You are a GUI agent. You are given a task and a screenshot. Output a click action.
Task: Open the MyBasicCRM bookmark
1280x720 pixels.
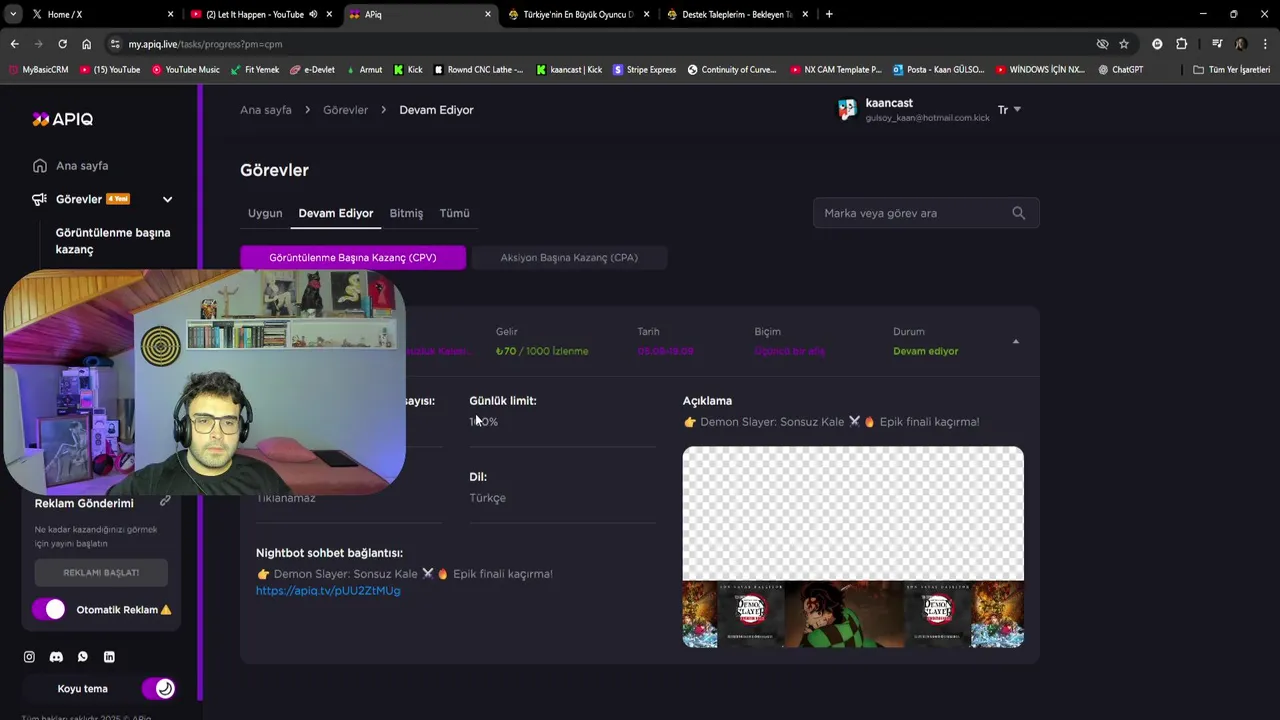39,70
